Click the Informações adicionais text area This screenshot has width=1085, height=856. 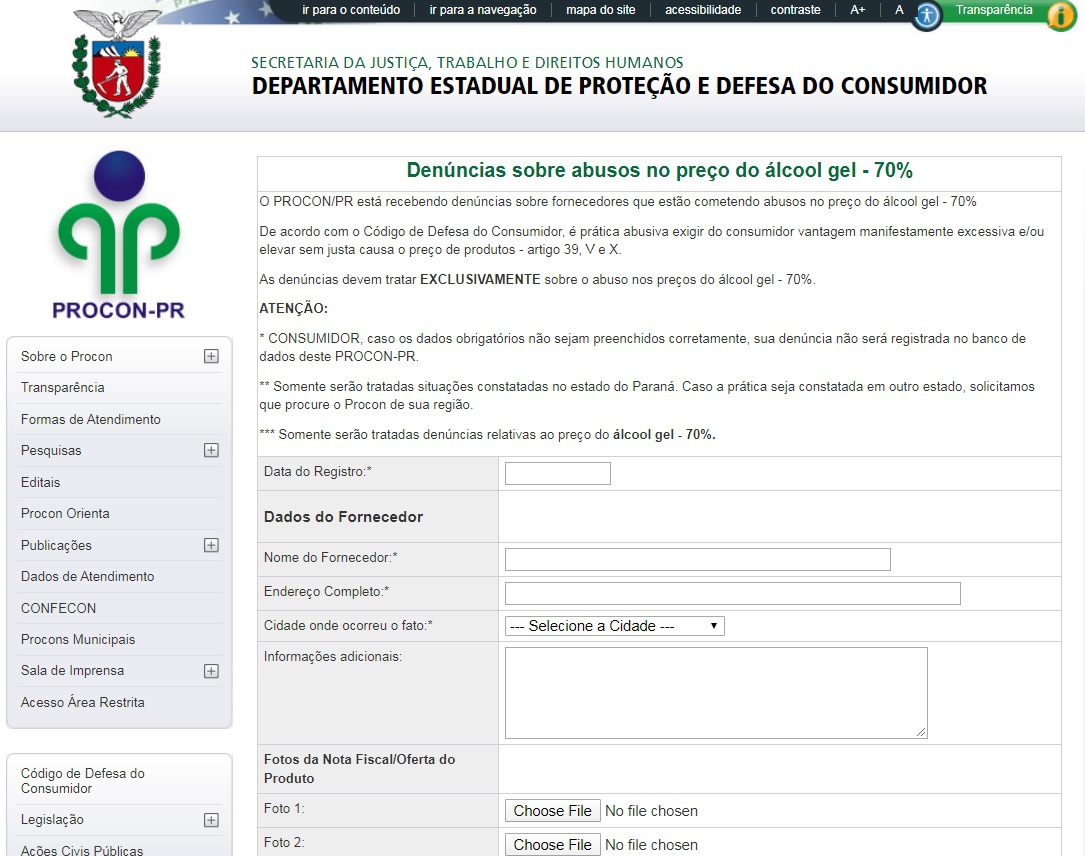[715, 692]
